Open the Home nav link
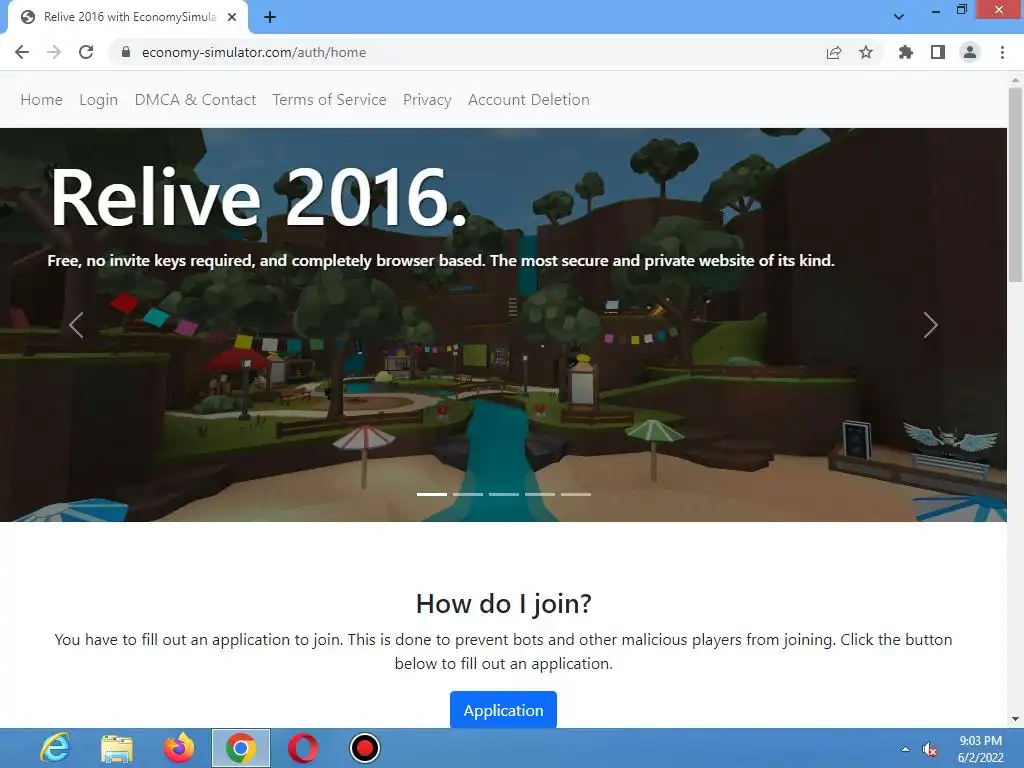1024x768 pixels. pyautogui.click(x=42, y=100)
